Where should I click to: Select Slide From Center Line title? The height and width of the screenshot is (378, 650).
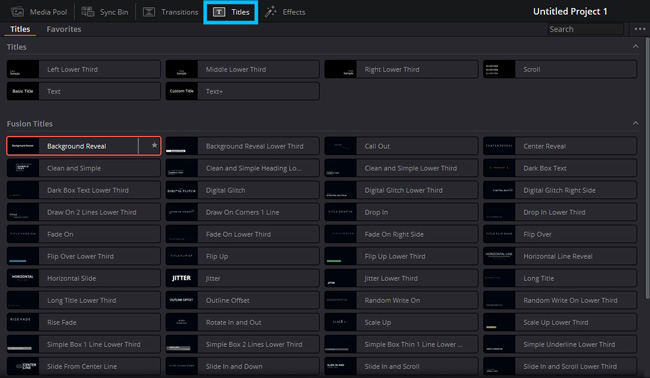pyautogui.click(x=84, y=366)
